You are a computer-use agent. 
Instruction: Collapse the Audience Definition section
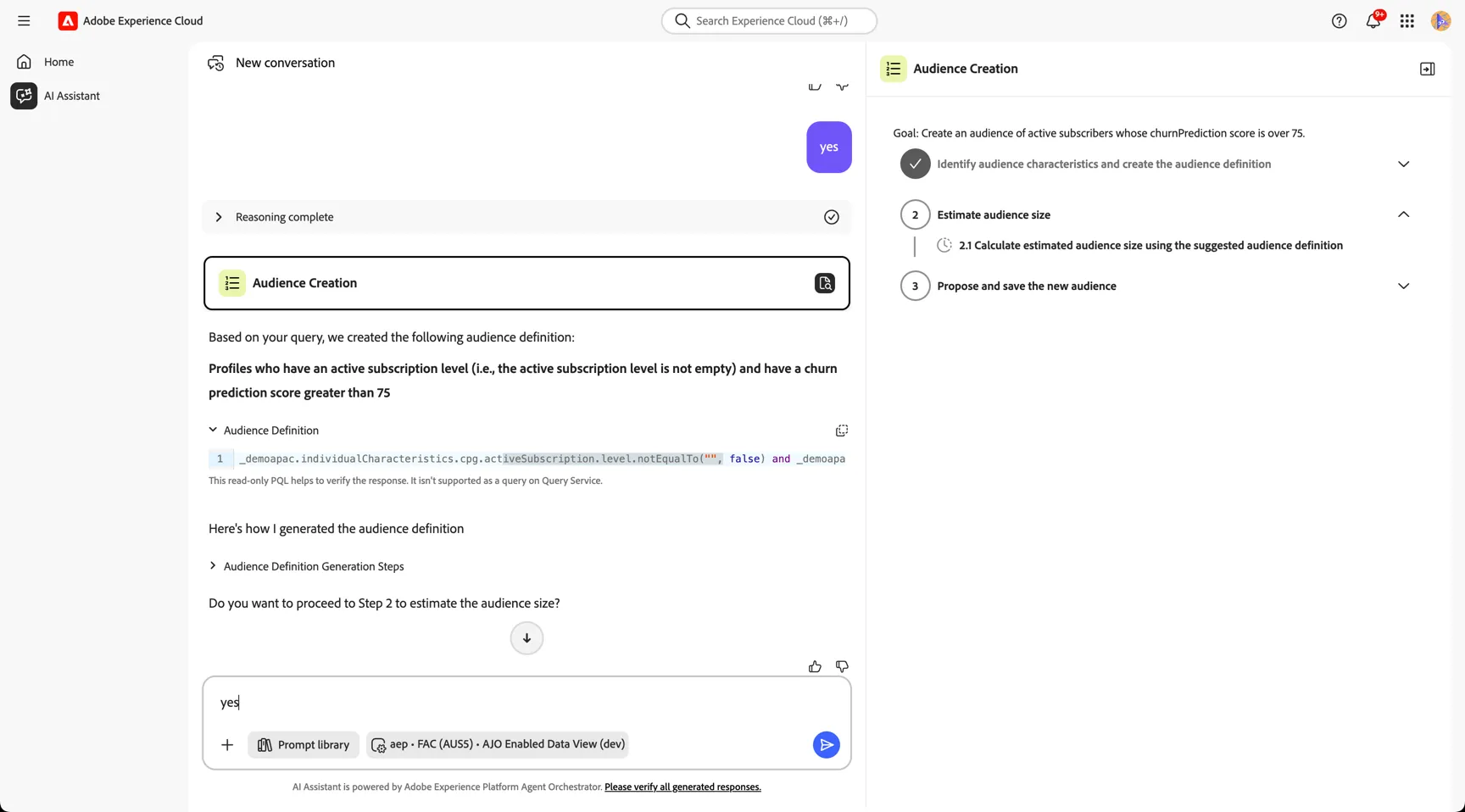tap(213, 430)
